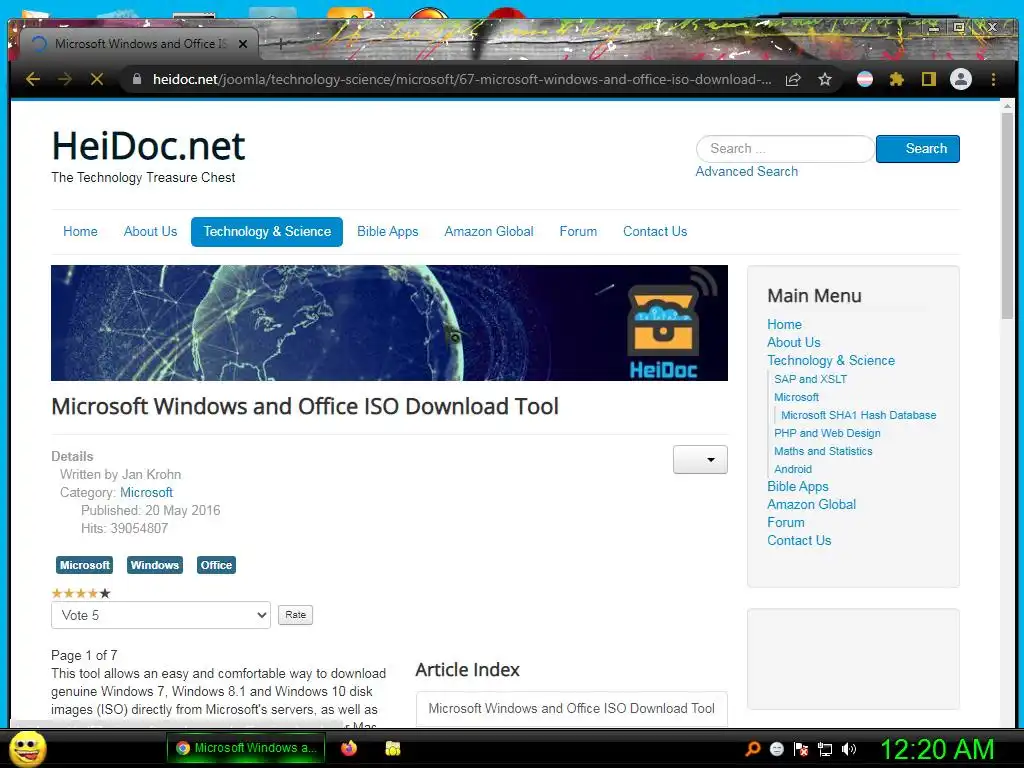Click the orange magnifier tray icon
Screen dimensions: 1024x768
(753, 749)
